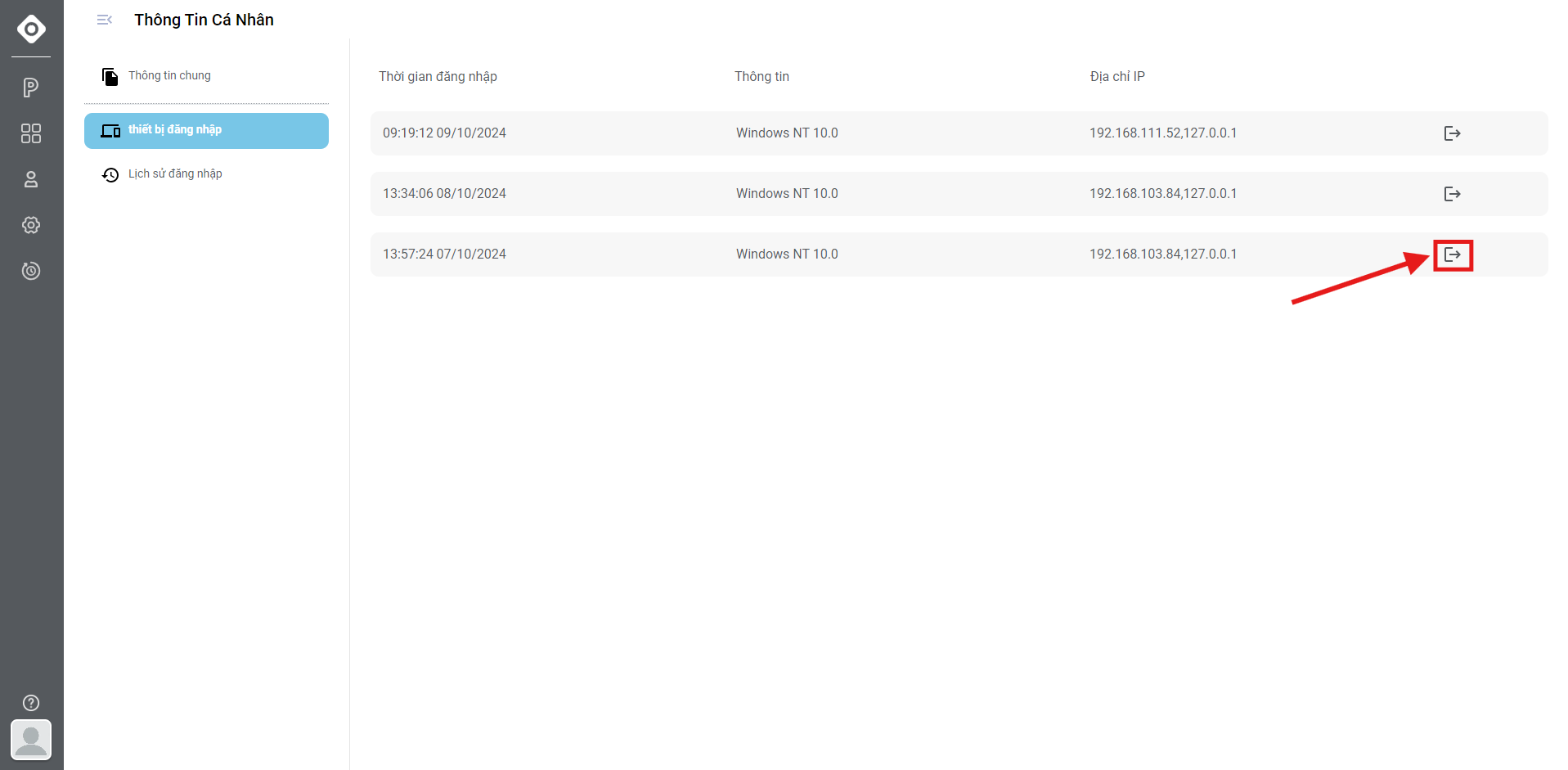Select the 09:19:12 09/10/2024 login time
Viewport: 1568px width, 770px height.
(x=444, y=133)
